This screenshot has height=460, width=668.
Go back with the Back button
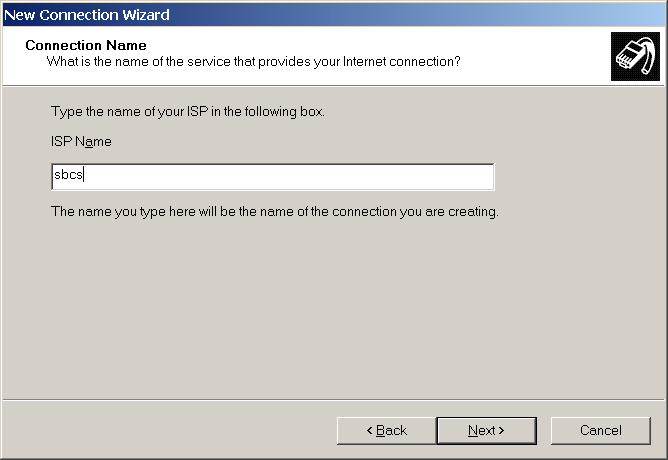click(386, 430)
